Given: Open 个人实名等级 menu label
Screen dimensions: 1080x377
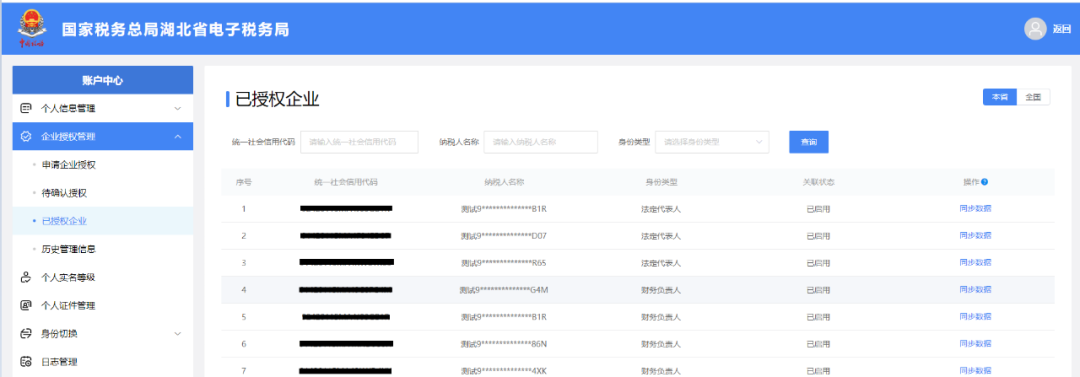Looking at the screenshot, I should pyautogui.click(x=68, y=277).
